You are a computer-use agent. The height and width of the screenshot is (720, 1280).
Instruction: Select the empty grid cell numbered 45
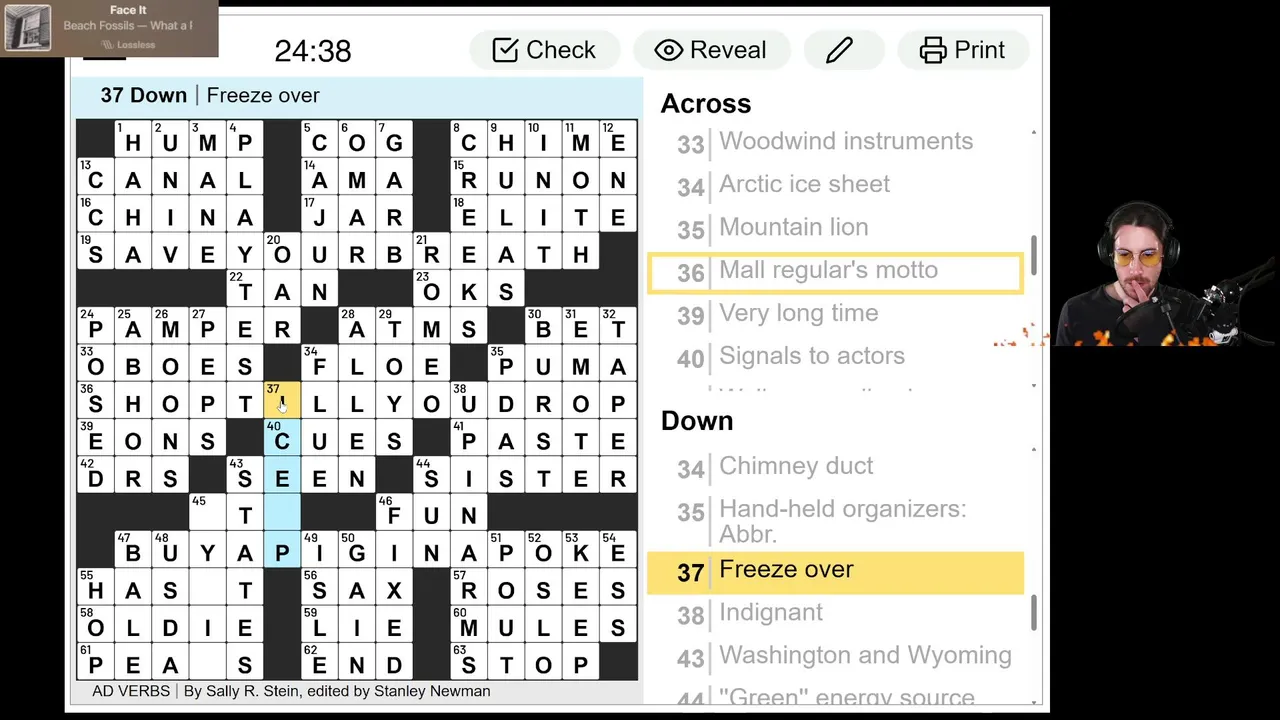click(207, 514)
